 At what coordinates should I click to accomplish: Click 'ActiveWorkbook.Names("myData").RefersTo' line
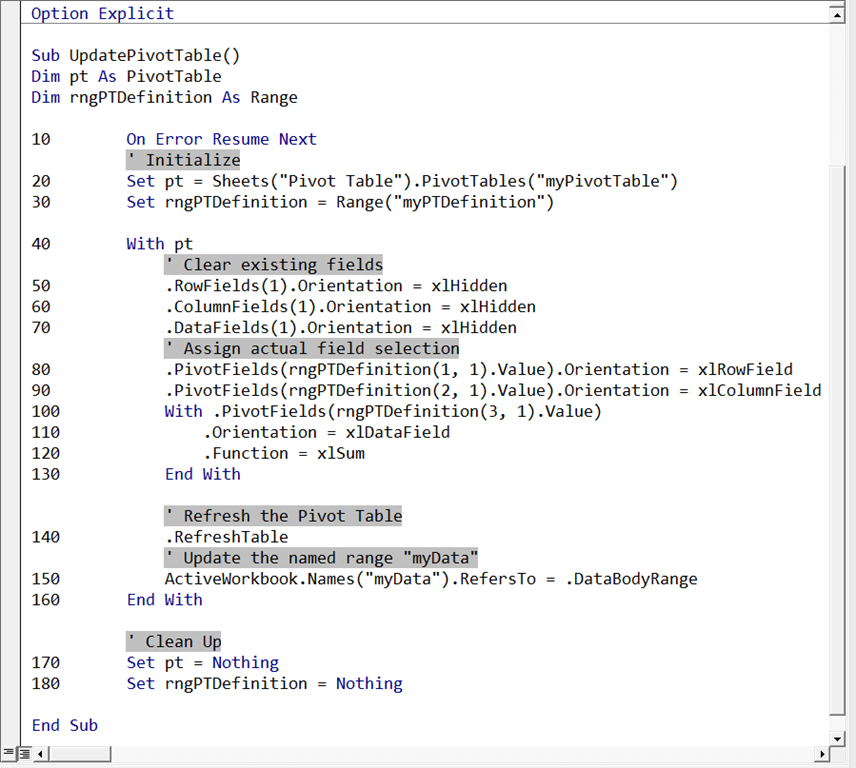click(x=431, y=579)
